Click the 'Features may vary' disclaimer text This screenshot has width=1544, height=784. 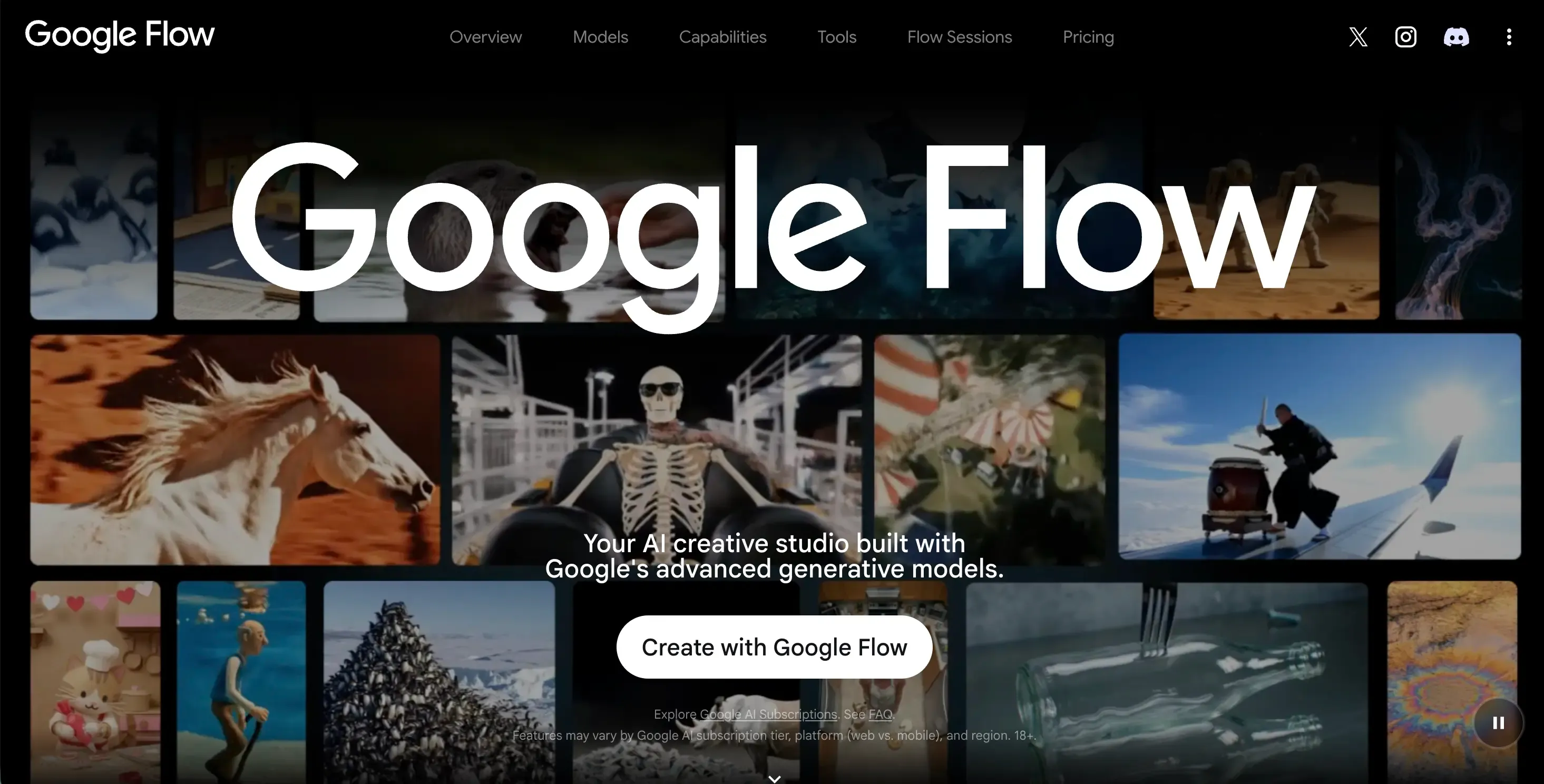[x=774, y=736]
